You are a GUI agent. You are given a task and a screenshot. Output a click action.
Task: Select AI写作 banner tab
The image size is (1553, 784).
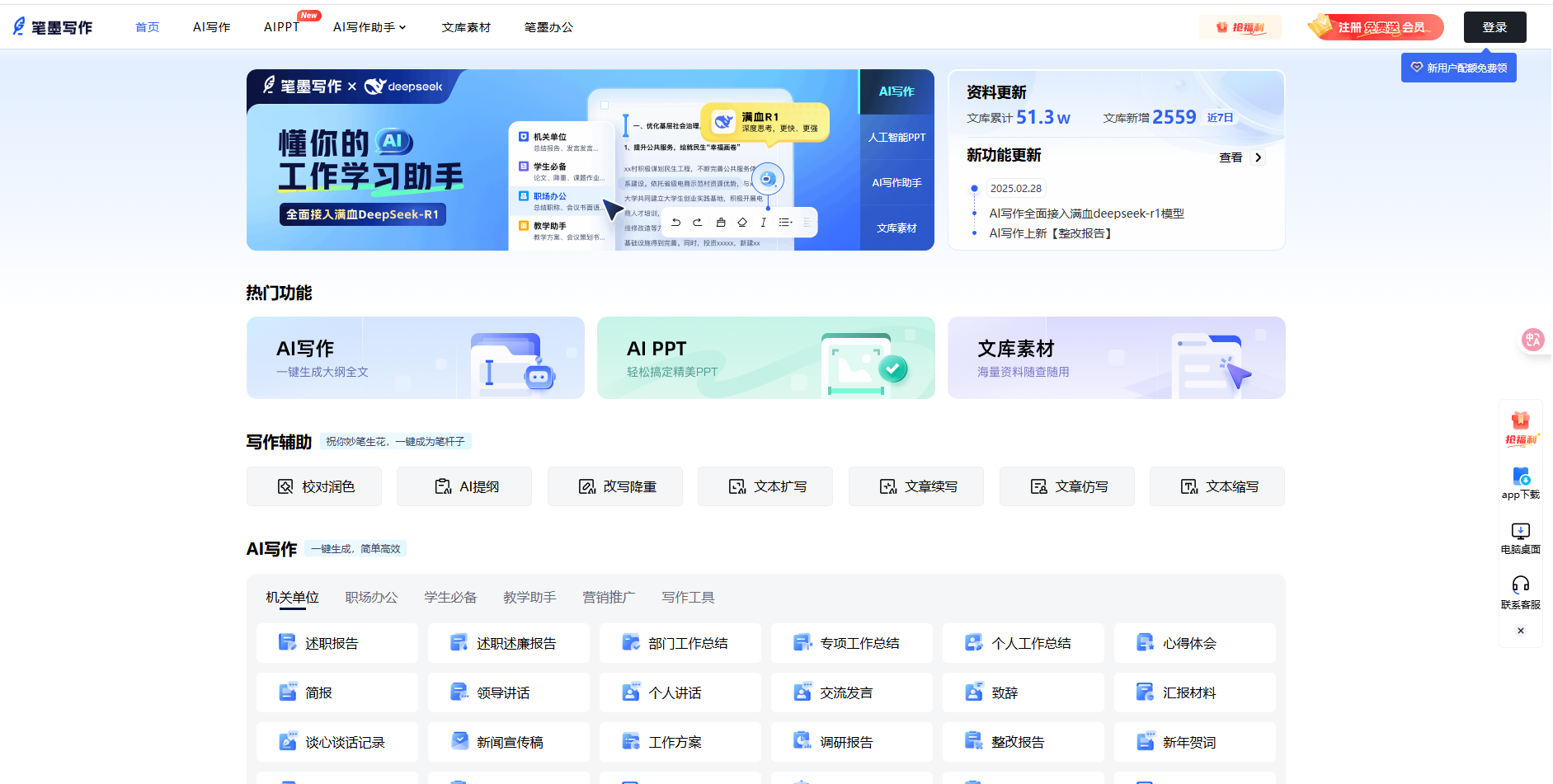pos(897,92)
